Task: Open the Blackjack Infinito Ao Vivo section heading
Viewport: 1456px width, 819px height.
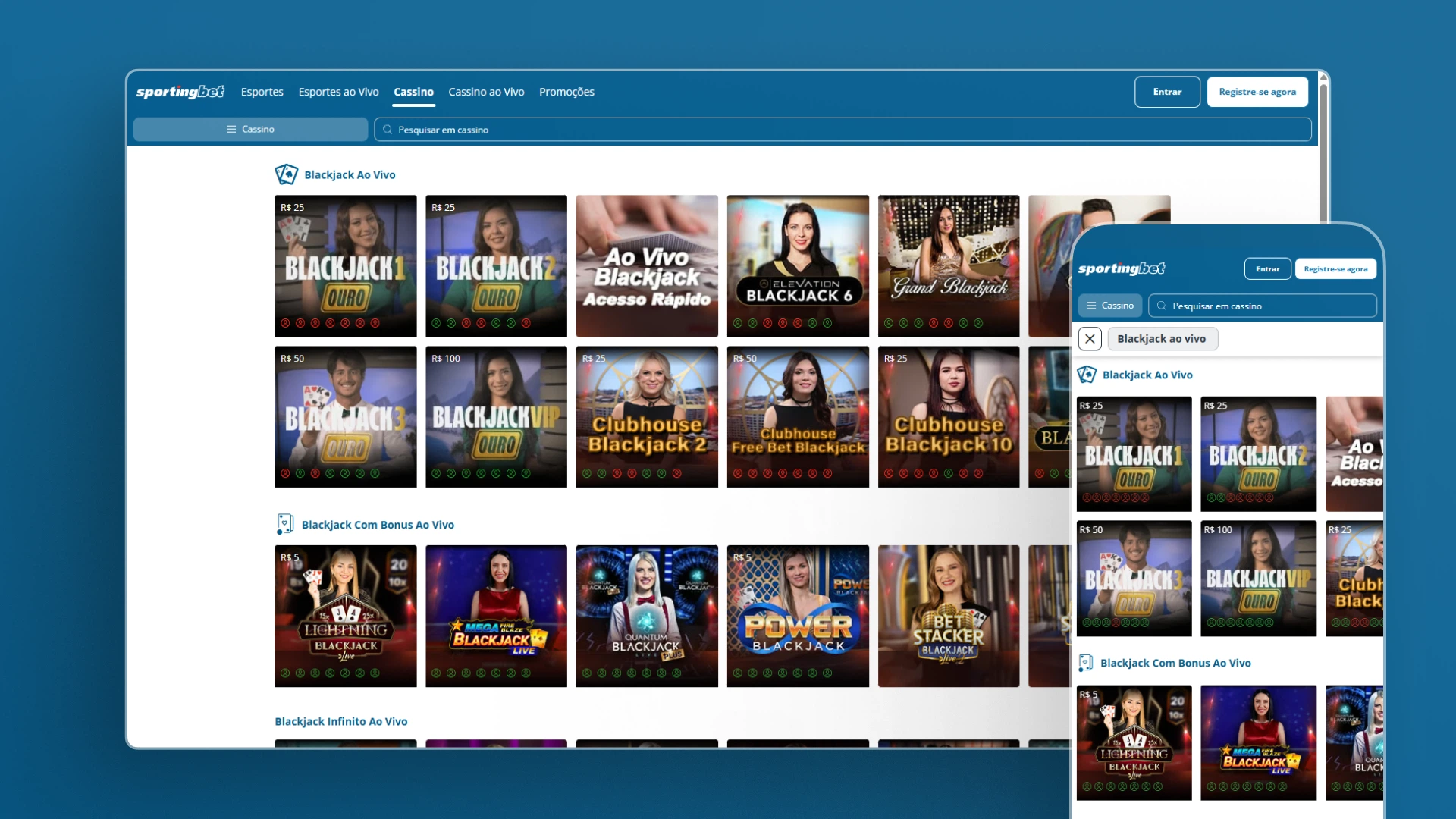Action: point(341,721)
